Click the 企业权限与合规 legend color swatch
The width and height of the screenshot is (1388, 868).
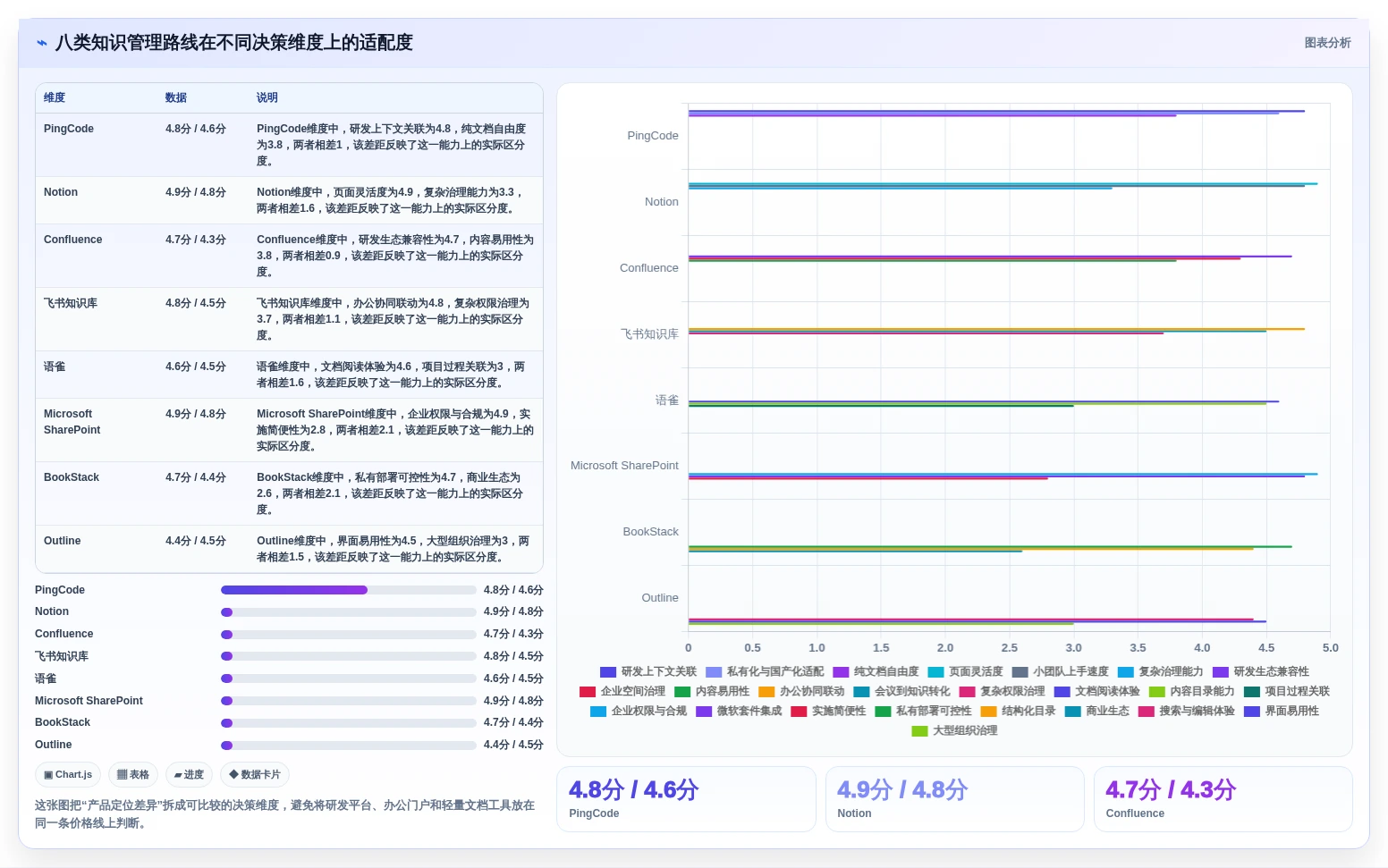coord(598,712)
